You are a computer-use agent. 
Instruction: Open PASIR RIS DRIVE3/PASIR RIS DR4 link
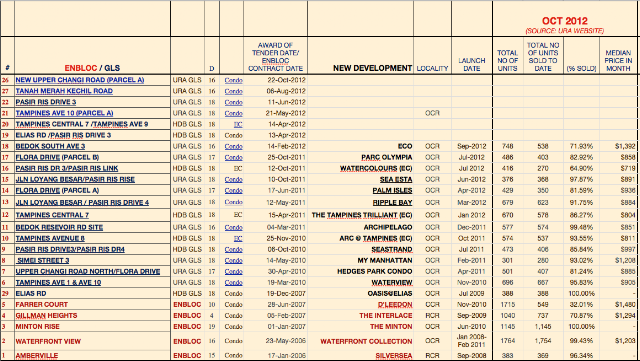click(70, 250)
